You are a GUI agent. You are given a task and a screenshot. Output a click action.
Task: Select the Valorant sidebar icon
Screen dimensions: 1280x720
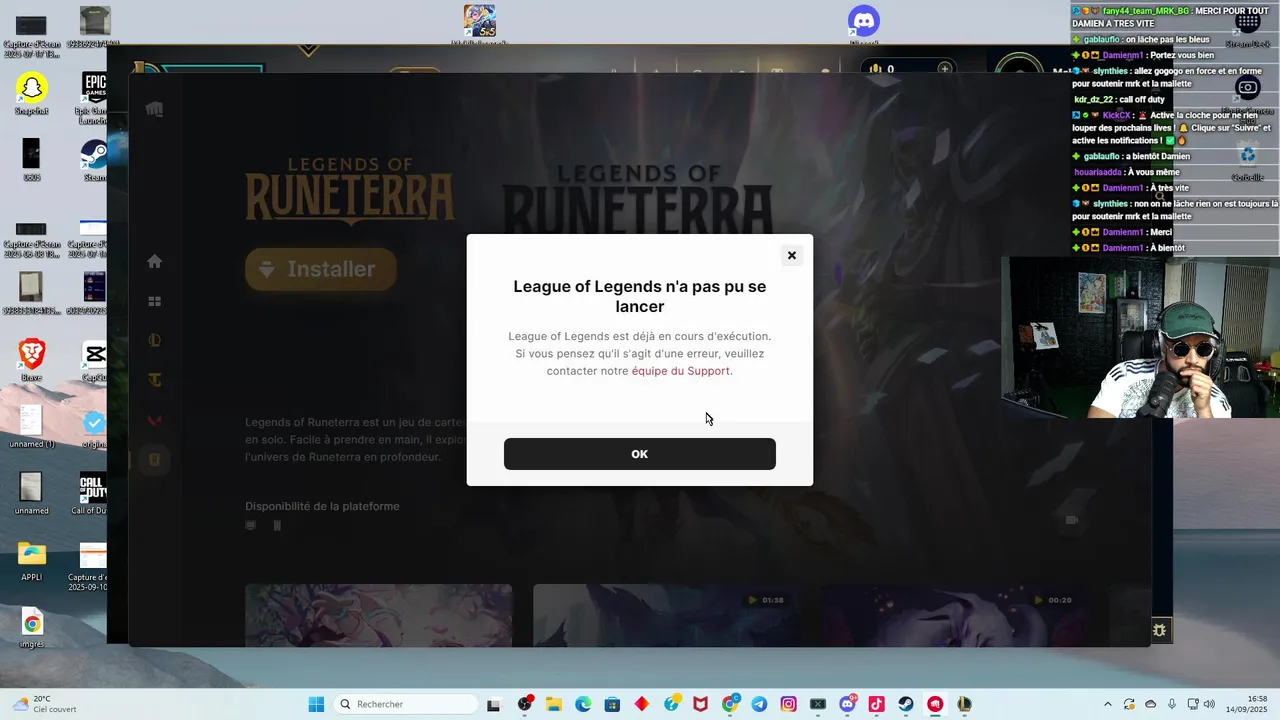tap(154, 420)
